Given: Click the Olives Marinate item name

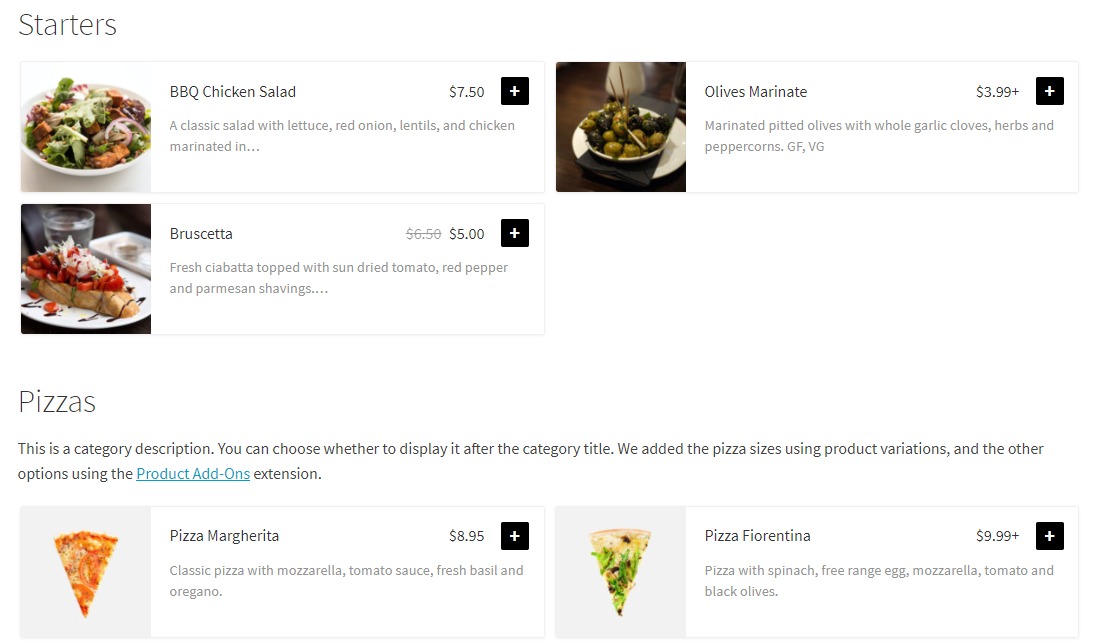Looking at the screenshot, I should pos(755,92).
